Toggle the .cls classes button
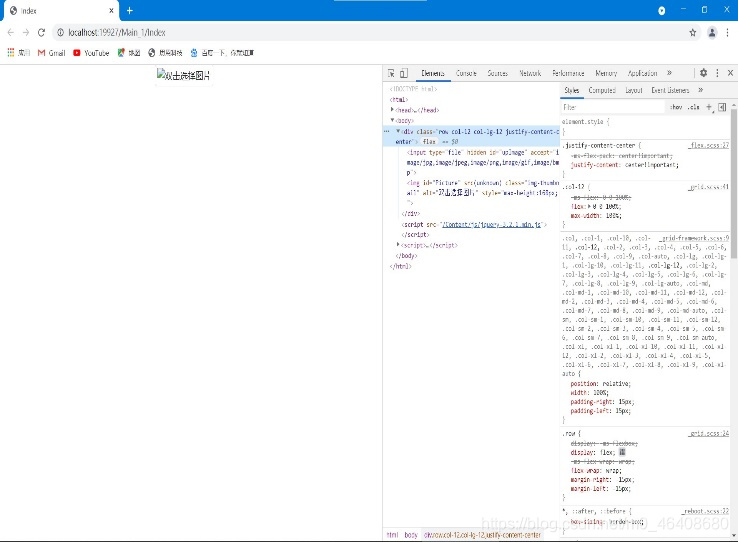The height and width of the screenshot is (542, 738). point(693,107)
